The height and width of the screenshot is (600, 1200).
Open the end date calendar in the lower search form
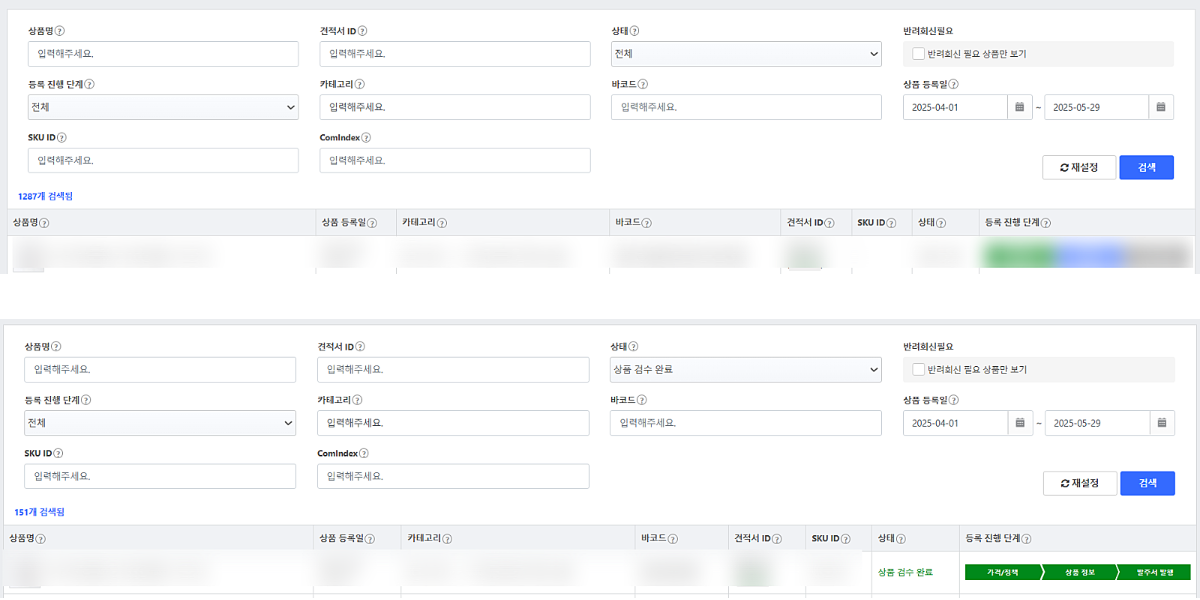(x=1161, y=423)
